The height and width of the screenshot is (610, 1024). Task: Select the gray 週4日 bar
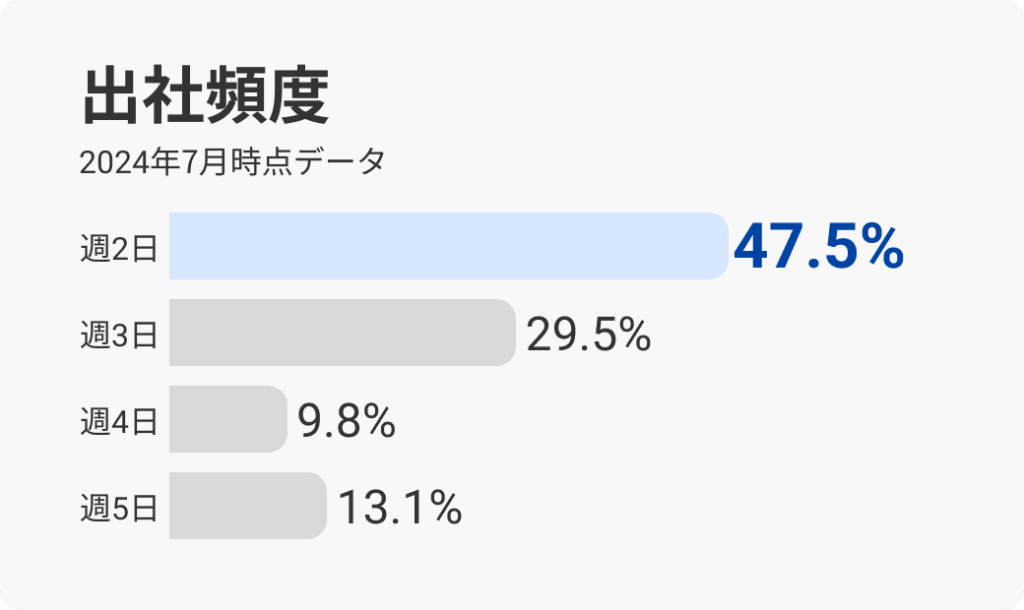point(228,419)
